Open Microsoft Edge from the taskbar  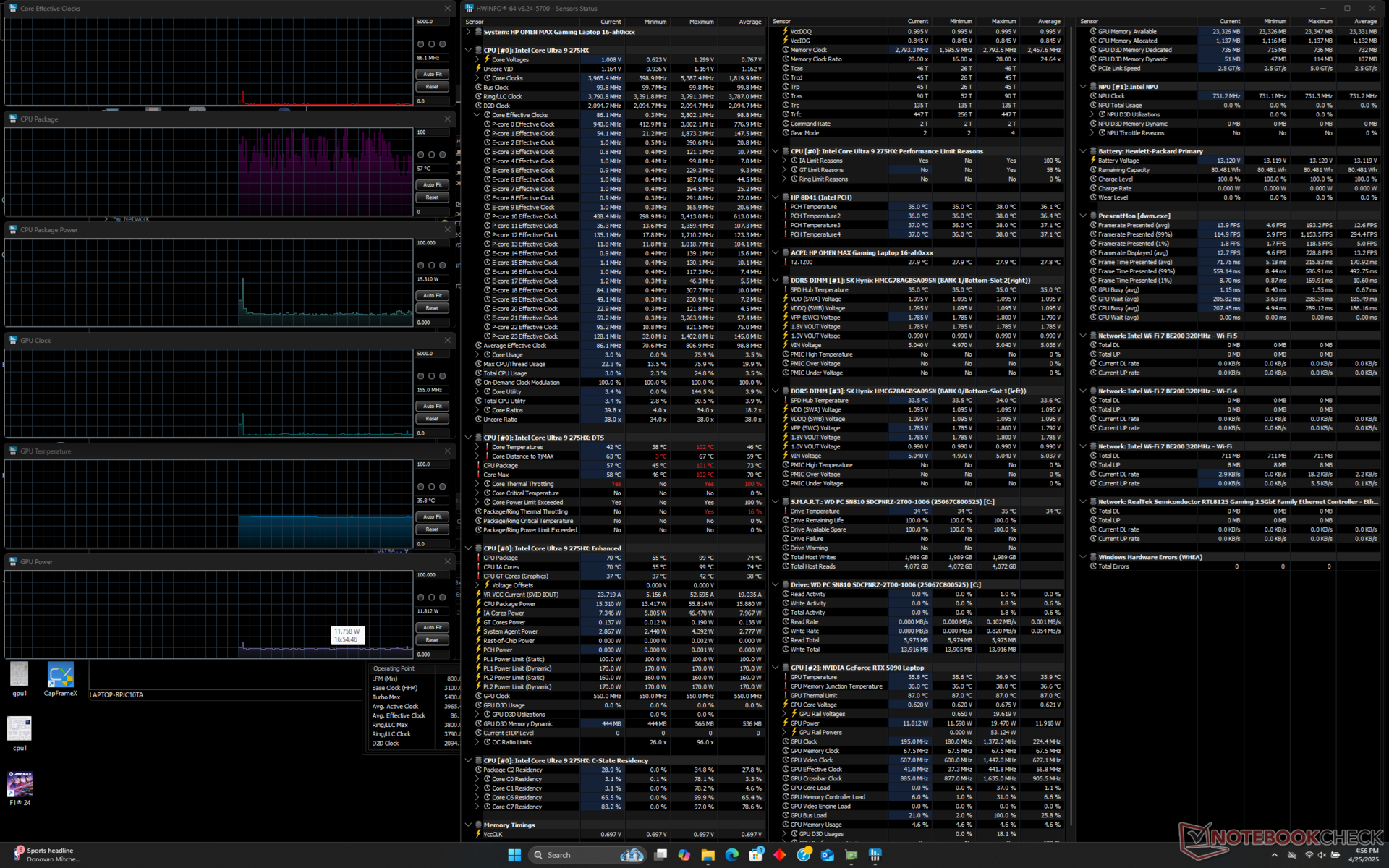coord(731,855)
